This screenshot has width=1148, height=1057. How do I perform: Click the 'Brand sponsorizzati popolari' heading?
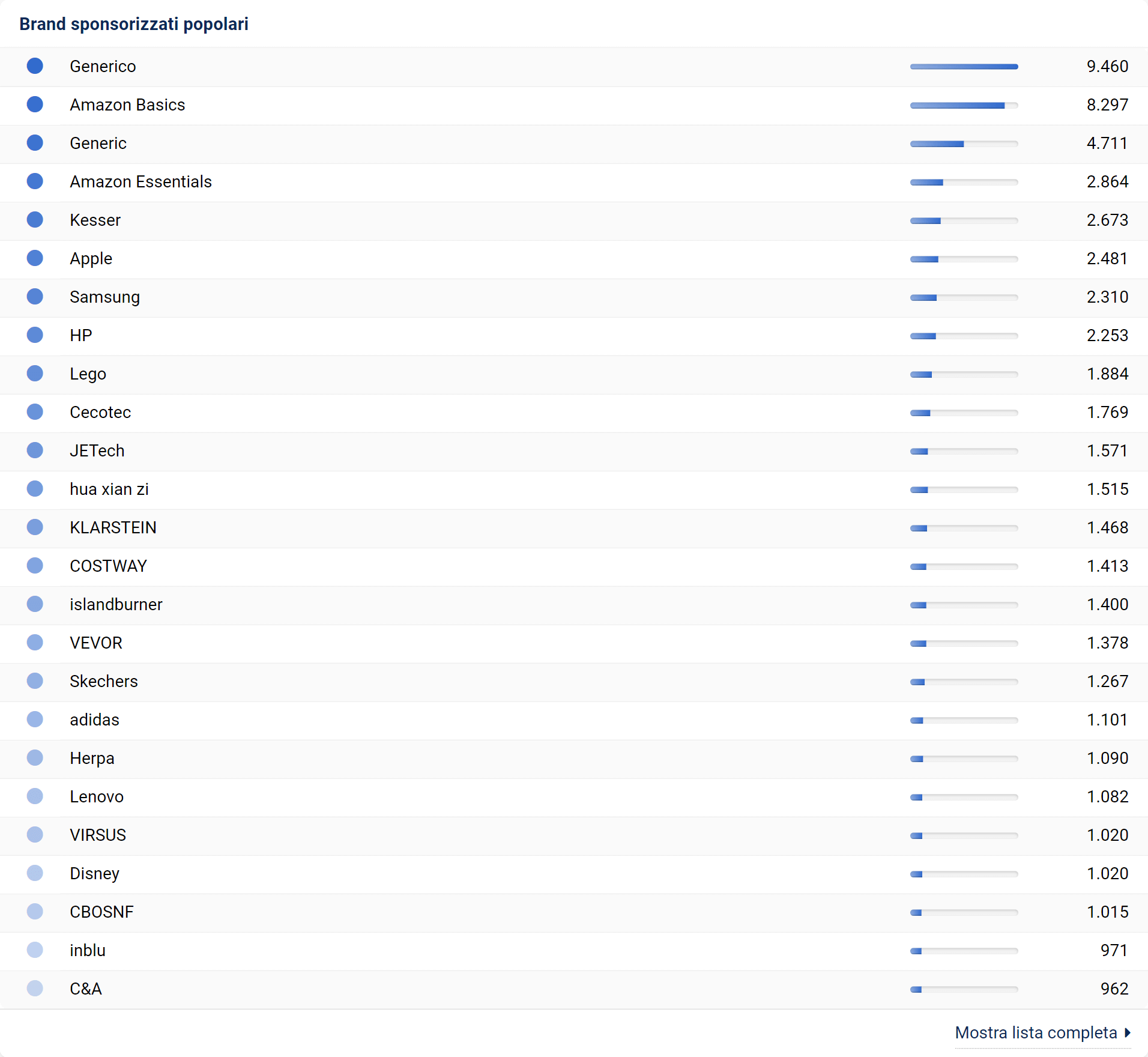[134, 24]
